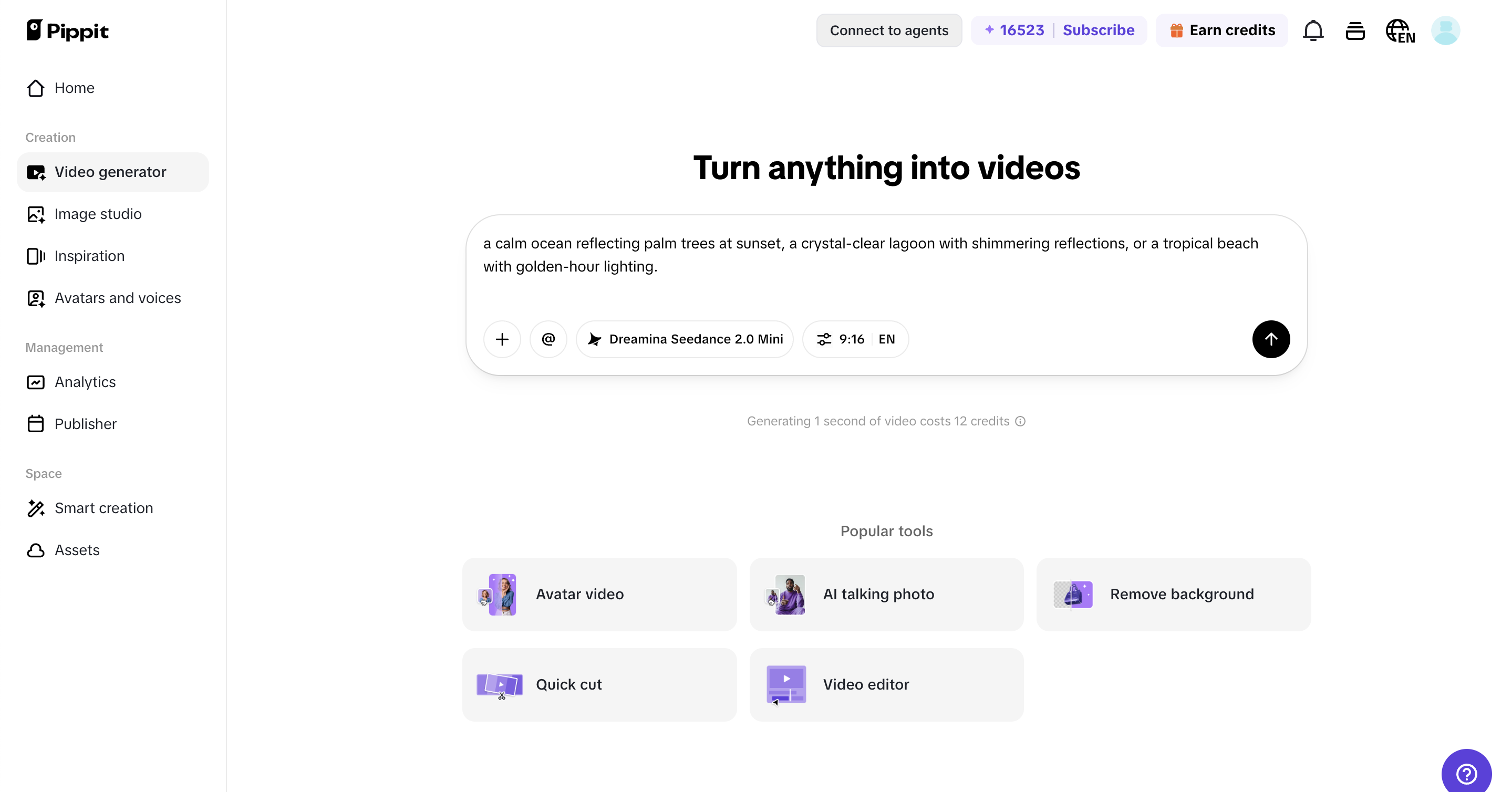Click the info icon beside credits cost
The image size is (1512, 792).
(1020, 421)
